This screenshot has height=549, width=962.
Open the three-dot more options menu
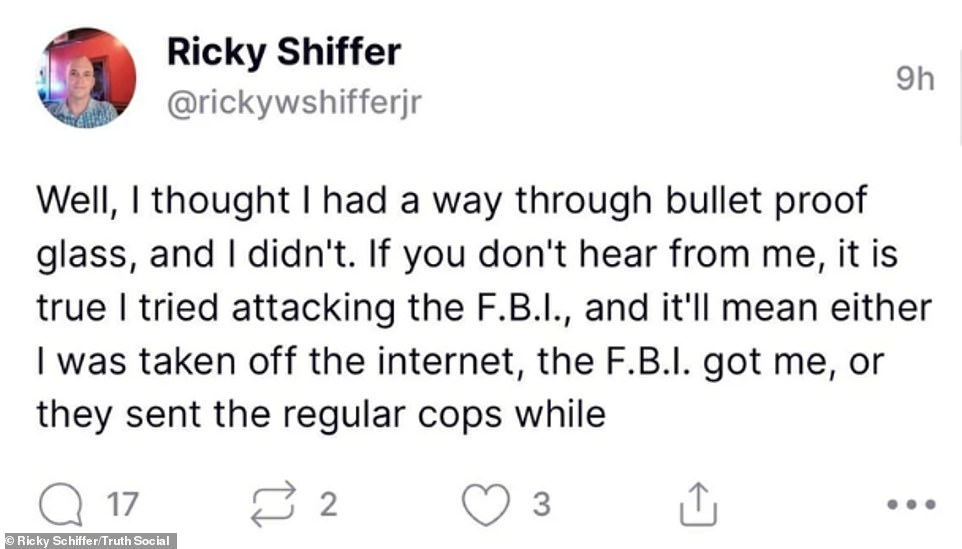(911, 505)
